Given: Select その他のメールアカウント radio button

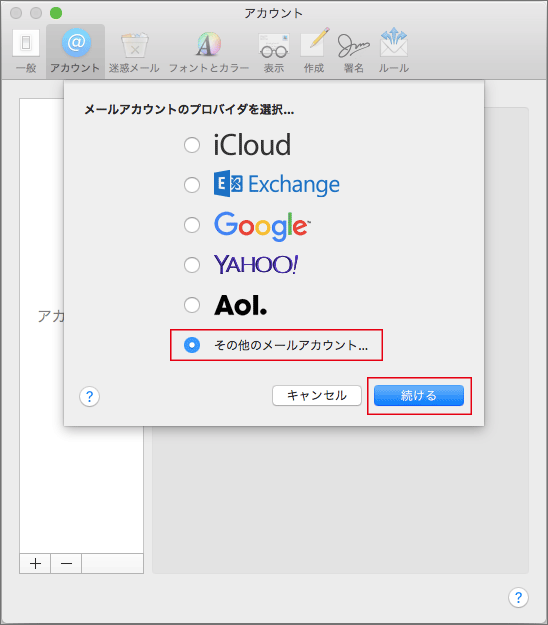Looking at the screenshot, I should (192, 345).
